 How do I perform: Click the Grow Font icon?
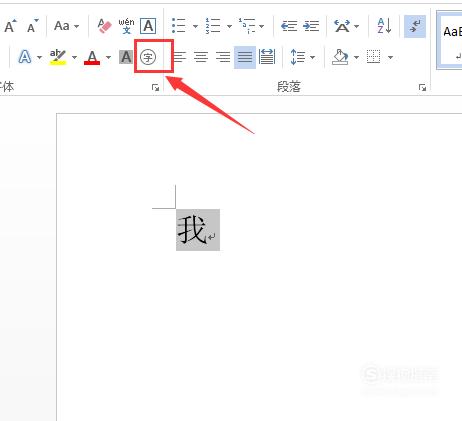[10, 26]
